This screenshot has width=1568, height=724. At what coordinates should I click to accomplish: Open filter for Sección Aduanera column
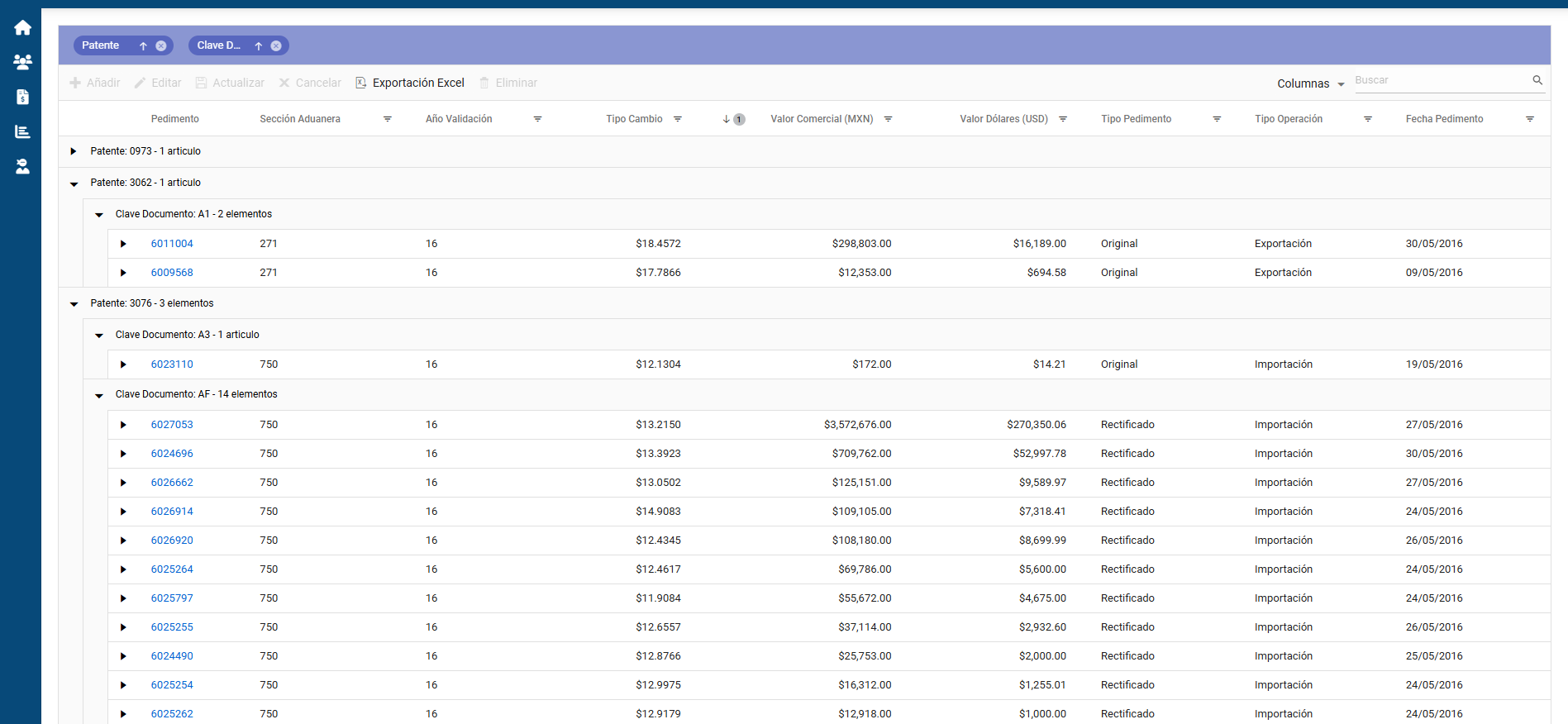pyautogui.click(x=387, y=119)
